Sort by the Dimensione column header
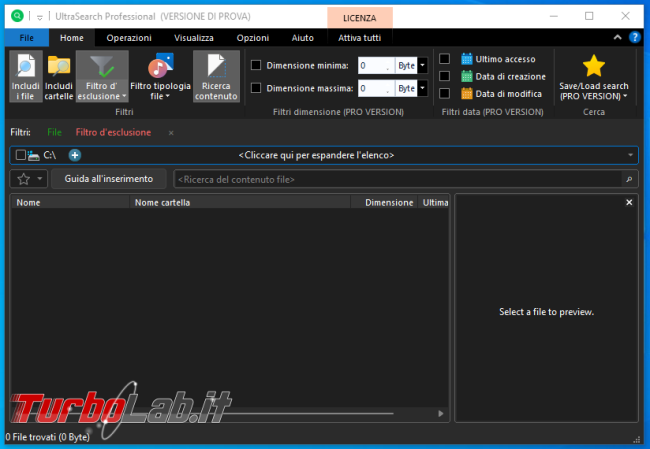This screenshot has width=650, height=449. (384, 202)
